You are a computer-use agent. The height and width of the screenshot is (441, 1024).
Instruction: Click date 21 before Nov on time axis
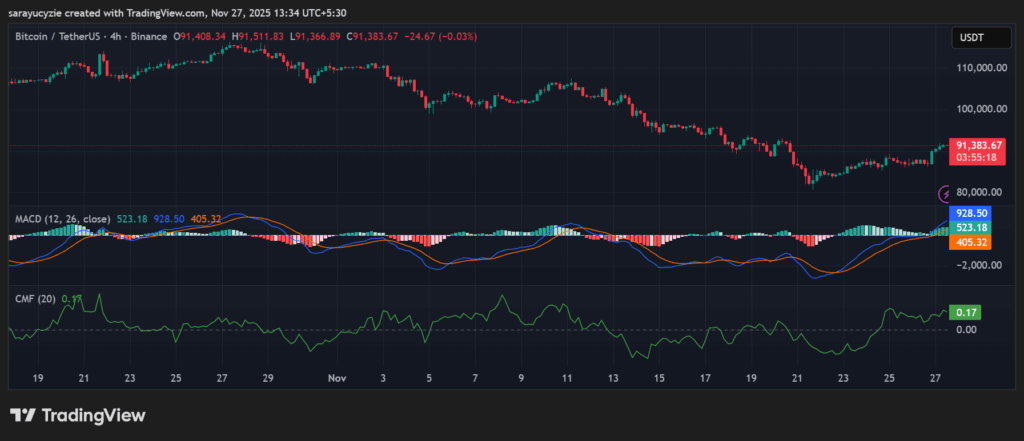click(84, 380)
